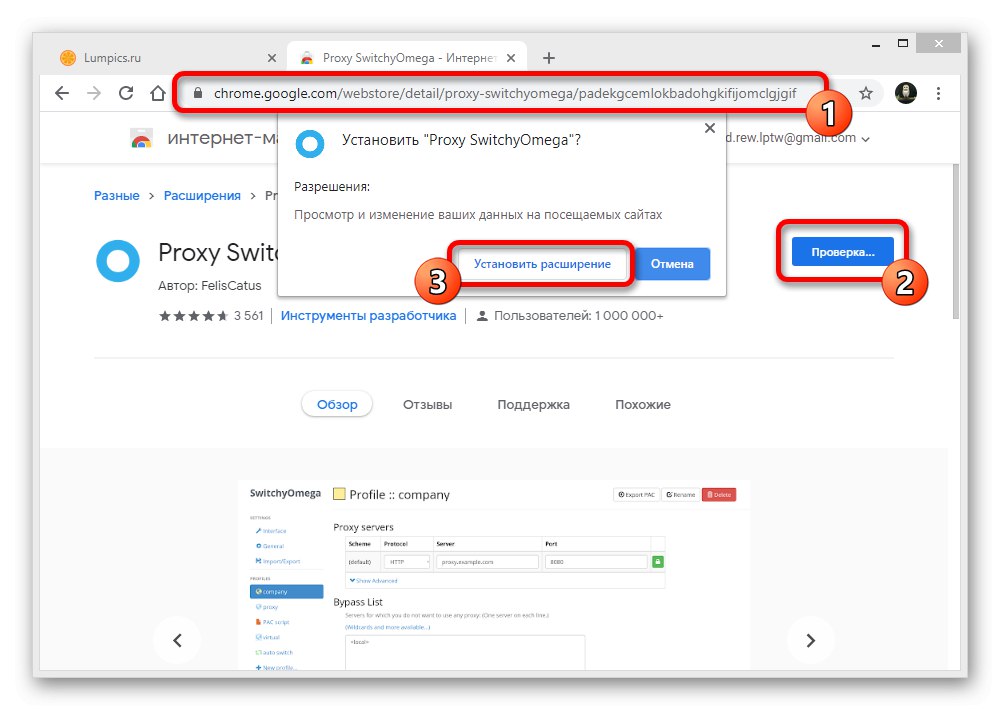Click the extension preview screenshot

coord(494,575)
